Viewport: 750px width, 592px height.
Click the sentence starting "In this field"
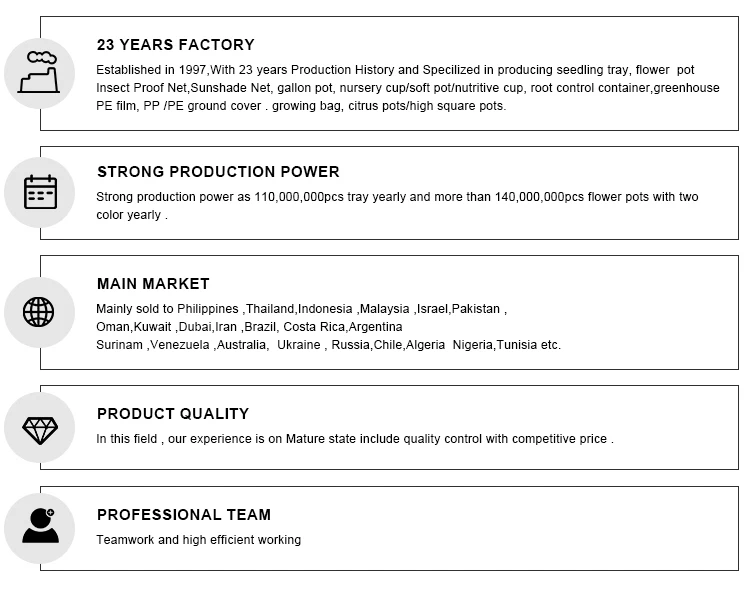coord(354,439)
